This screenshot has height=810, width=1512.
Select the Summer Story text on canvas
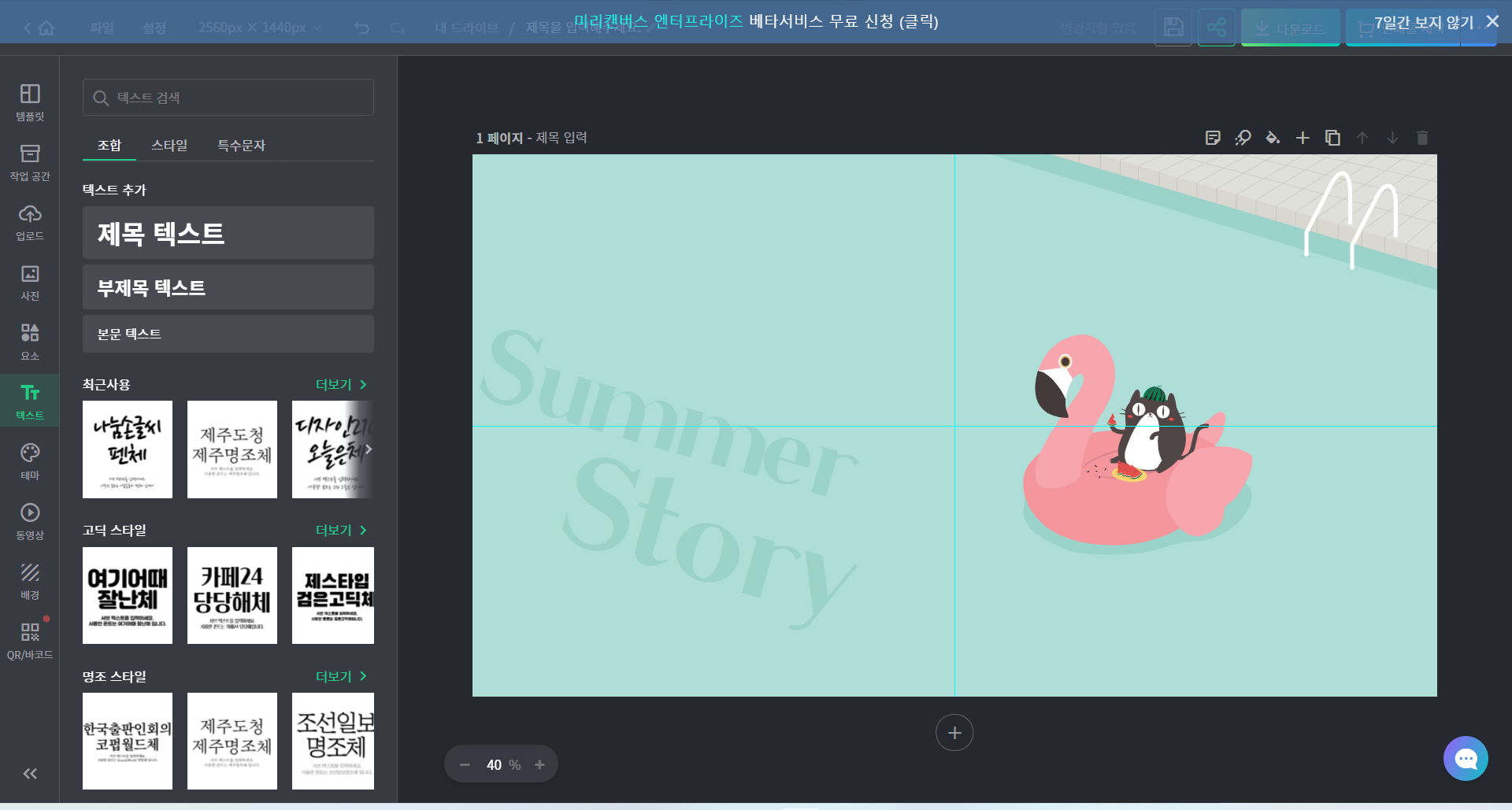tap(669, 479)
